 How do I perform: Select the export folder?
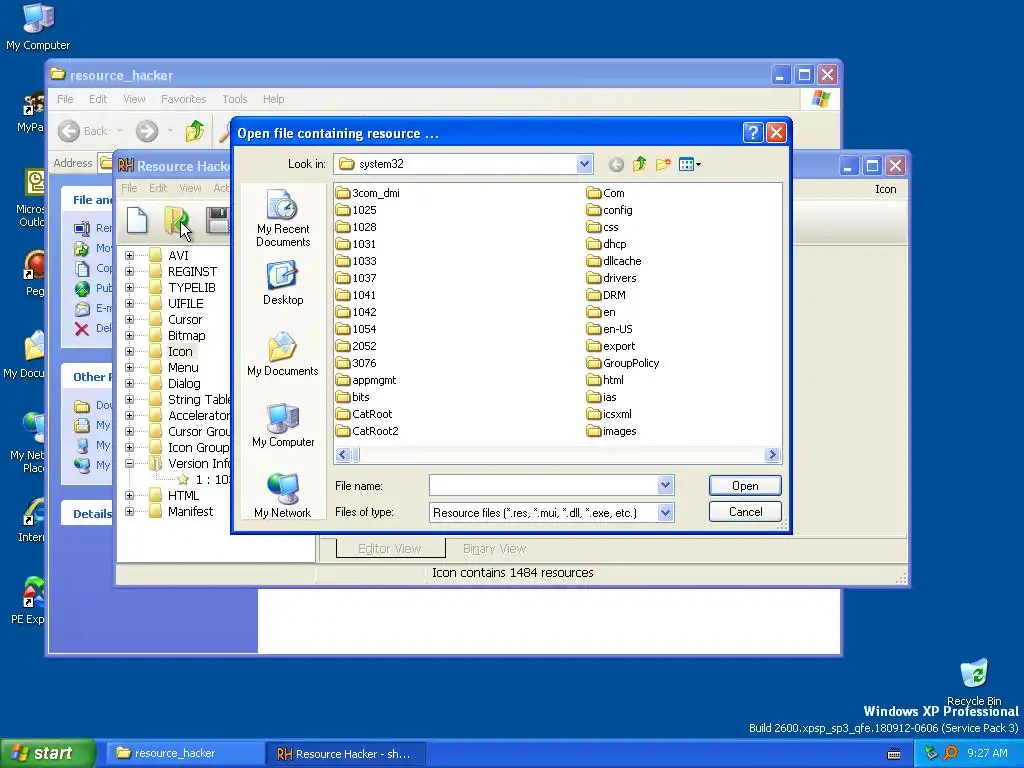click(611, 345)
